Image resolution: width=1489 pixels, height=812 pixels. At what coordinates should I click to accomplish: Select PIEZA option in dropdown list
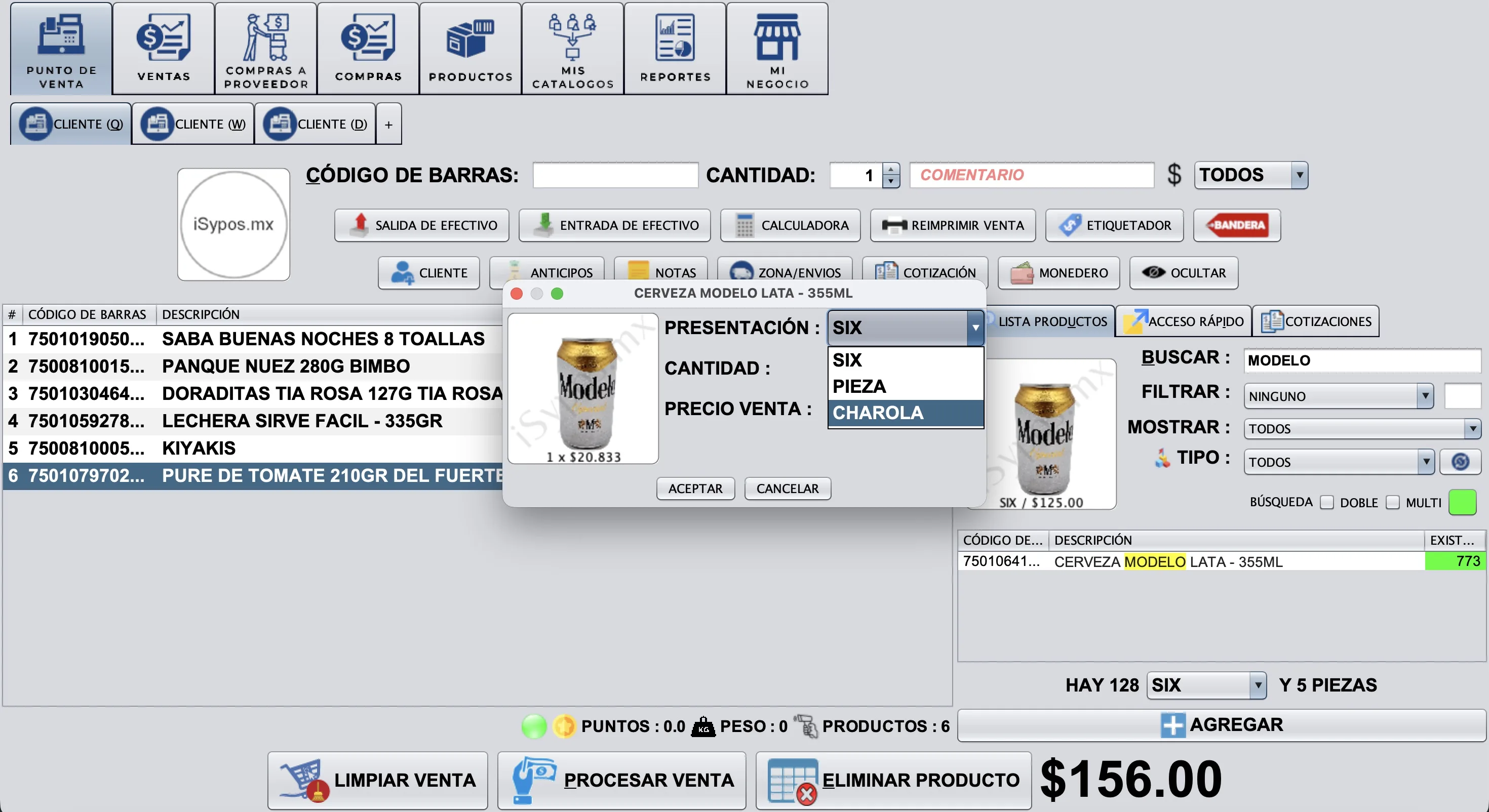tap(906, 387)
